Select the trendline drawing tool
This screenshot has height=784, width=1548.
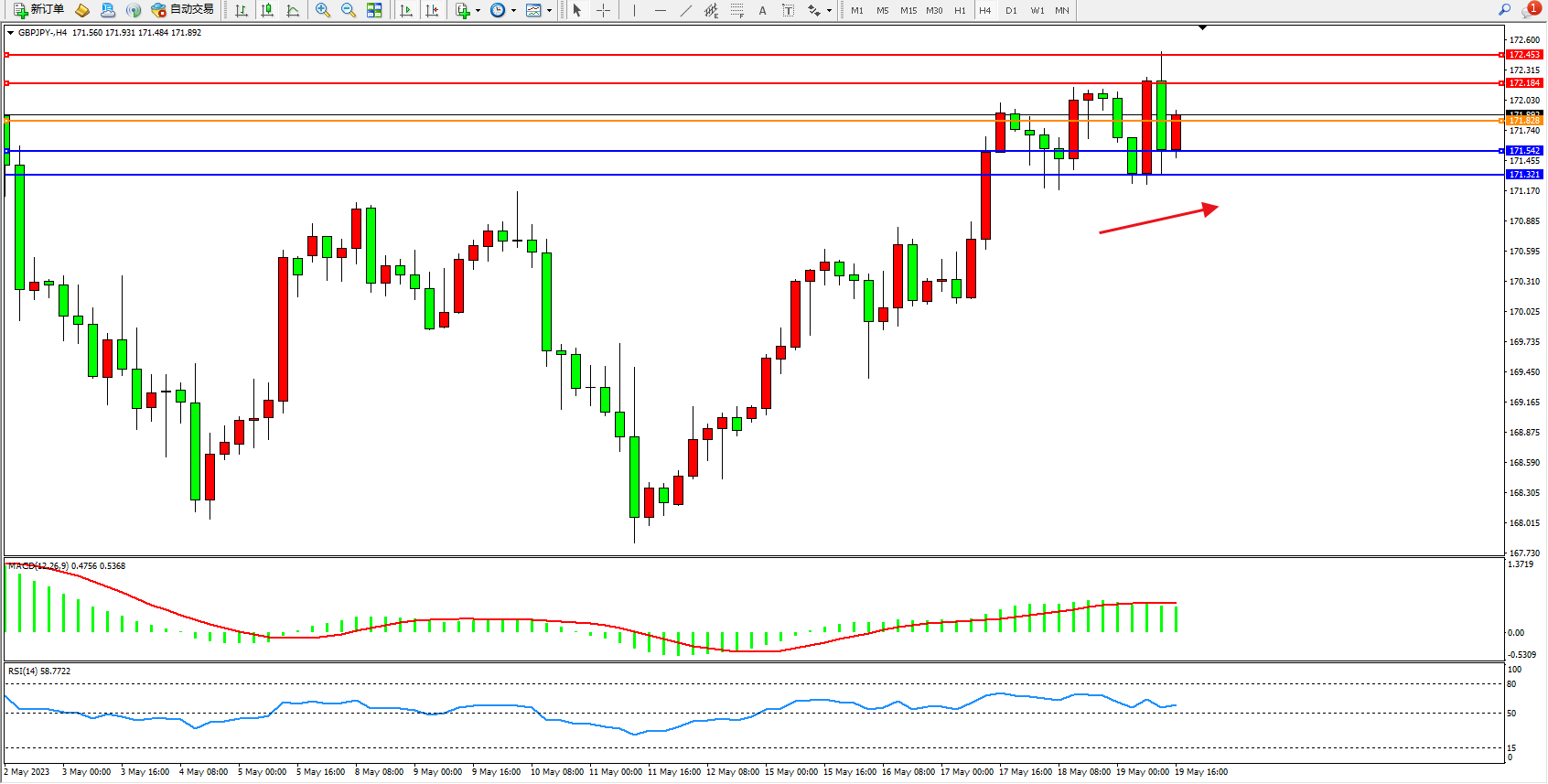[x=686, y=10]
